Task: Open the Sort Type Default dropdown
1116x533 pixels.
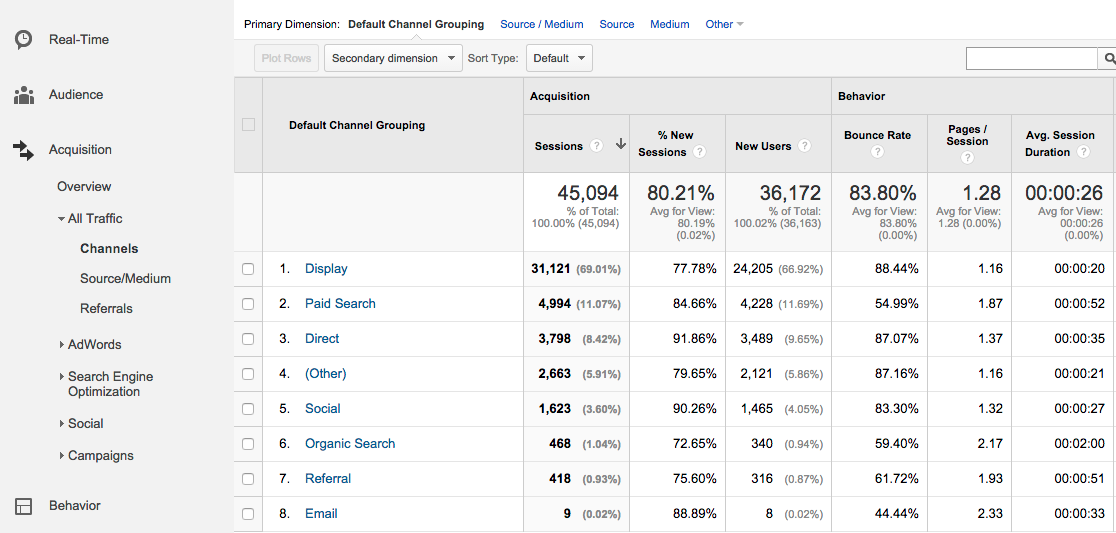Action: coord(559,58)
